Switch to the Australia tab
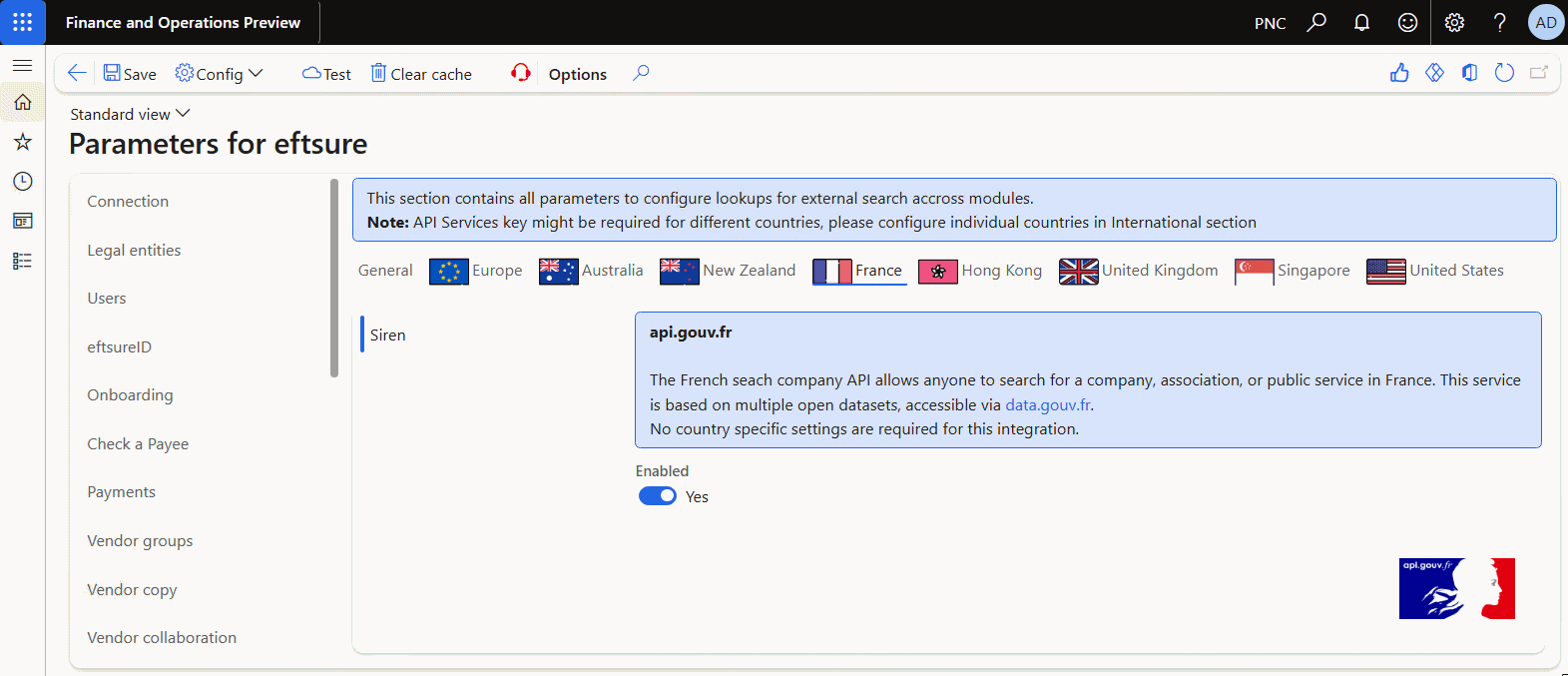Screen dimensions: 1568x676 [591, 271]
